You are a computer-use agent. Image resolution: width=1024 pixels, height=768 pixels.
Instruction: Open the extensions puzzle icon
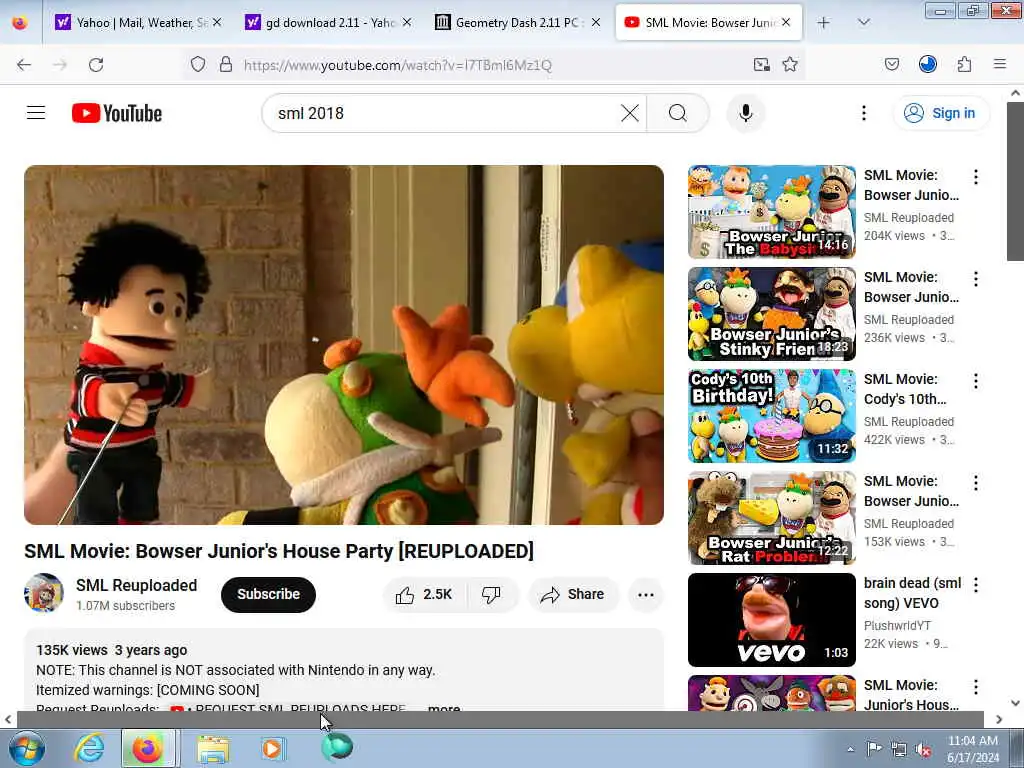click(964, 65)
